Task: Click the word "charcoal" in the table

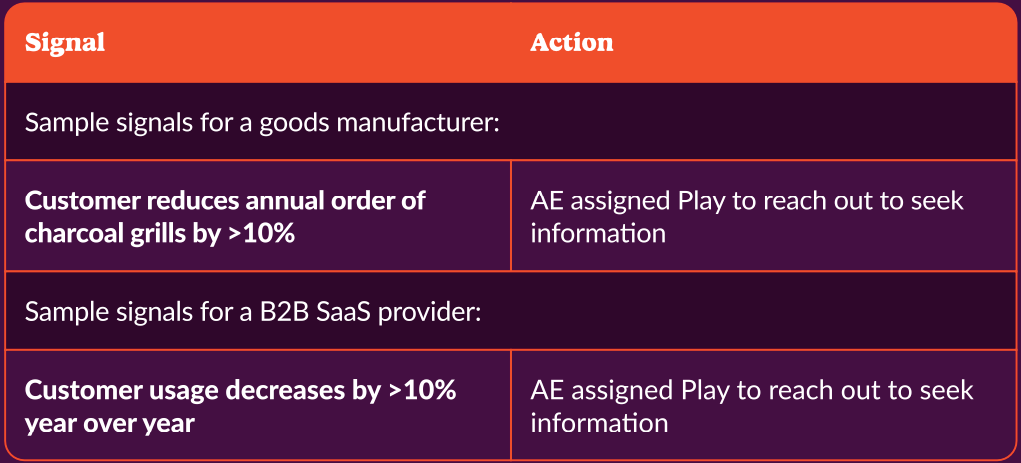Action: [72, 233]
